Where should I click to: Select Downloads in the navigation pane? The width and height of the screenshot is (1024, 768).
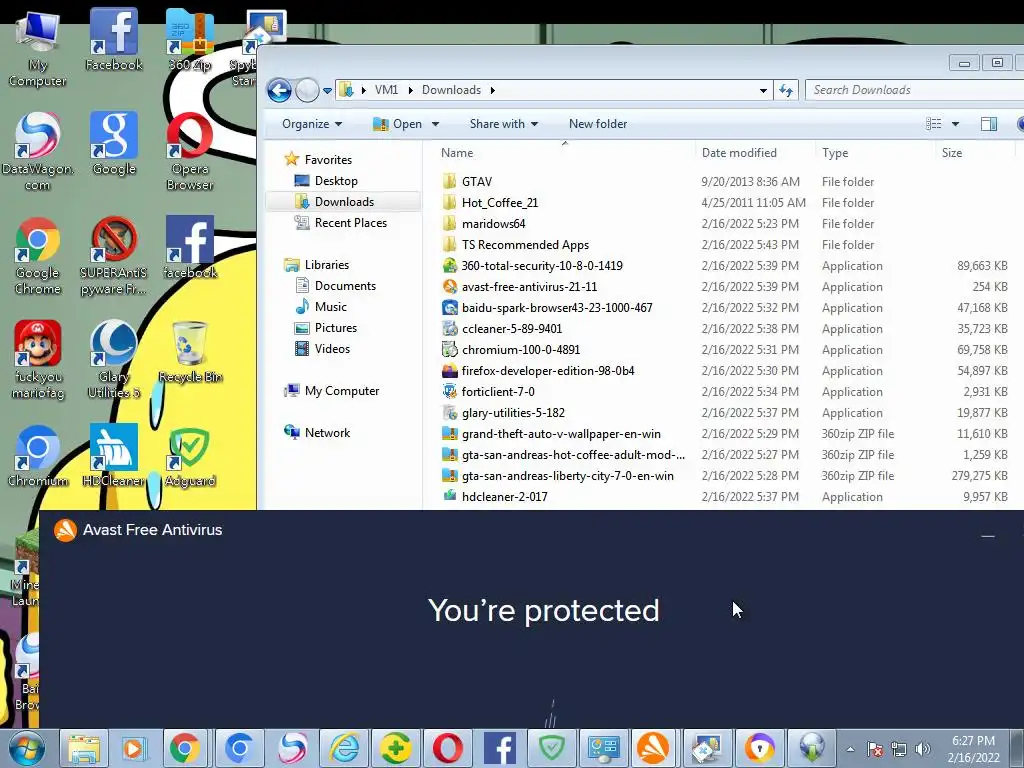344,202
